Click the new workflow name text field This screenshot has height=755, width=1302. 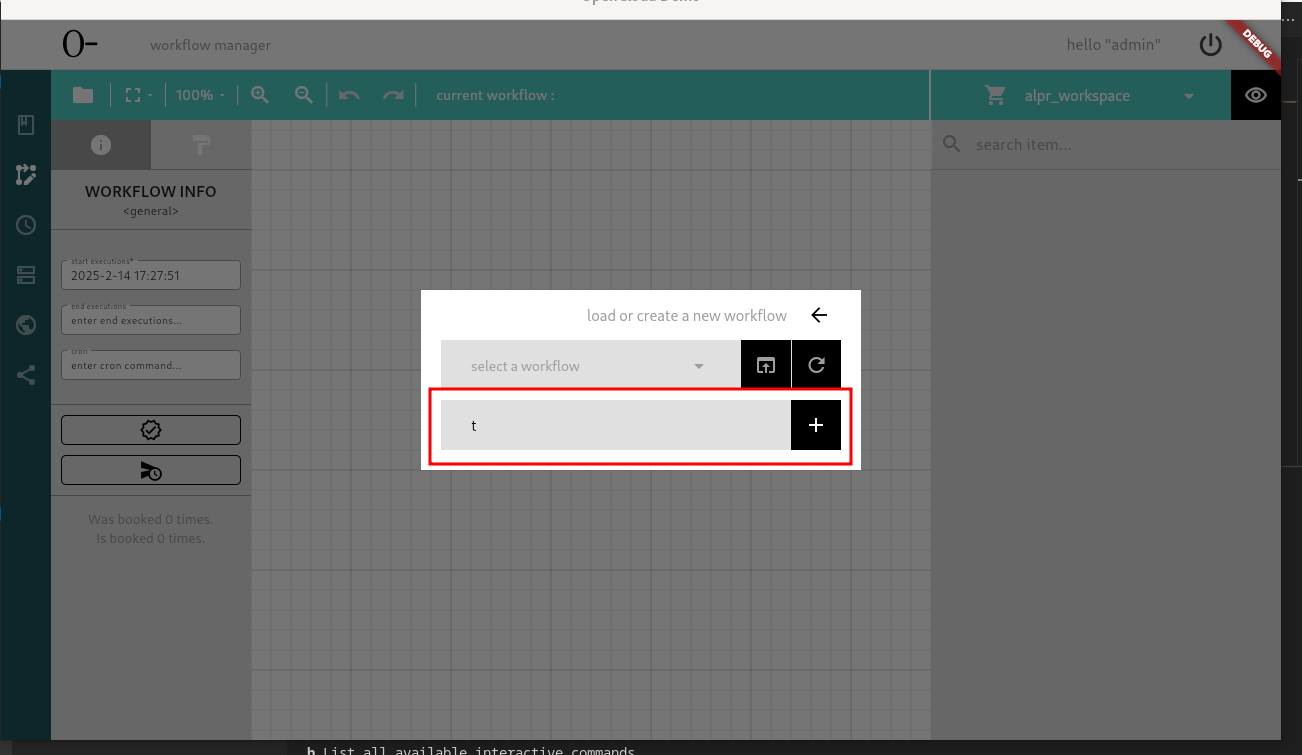tap(615, 425)
